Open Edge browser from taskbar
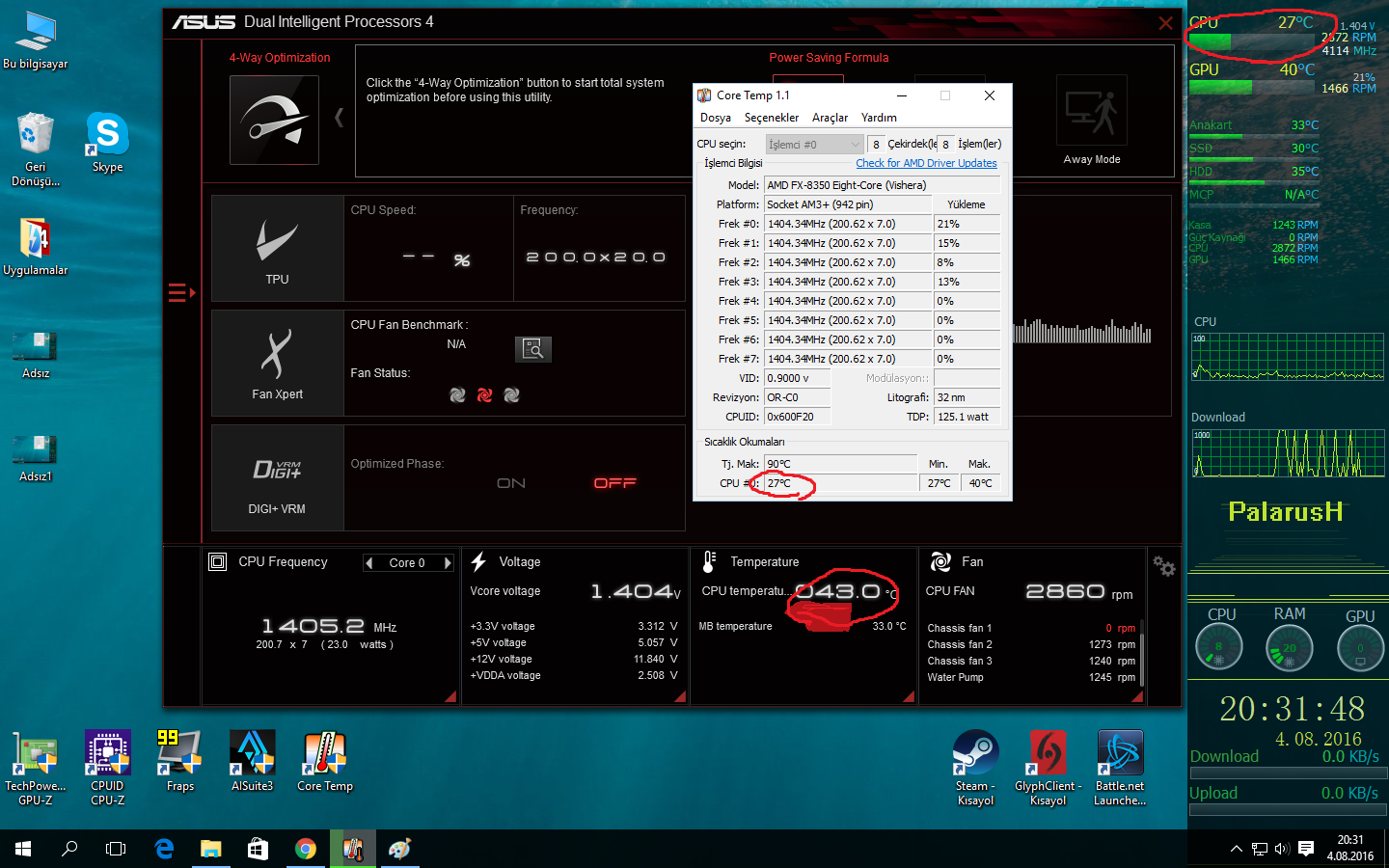 164,849
